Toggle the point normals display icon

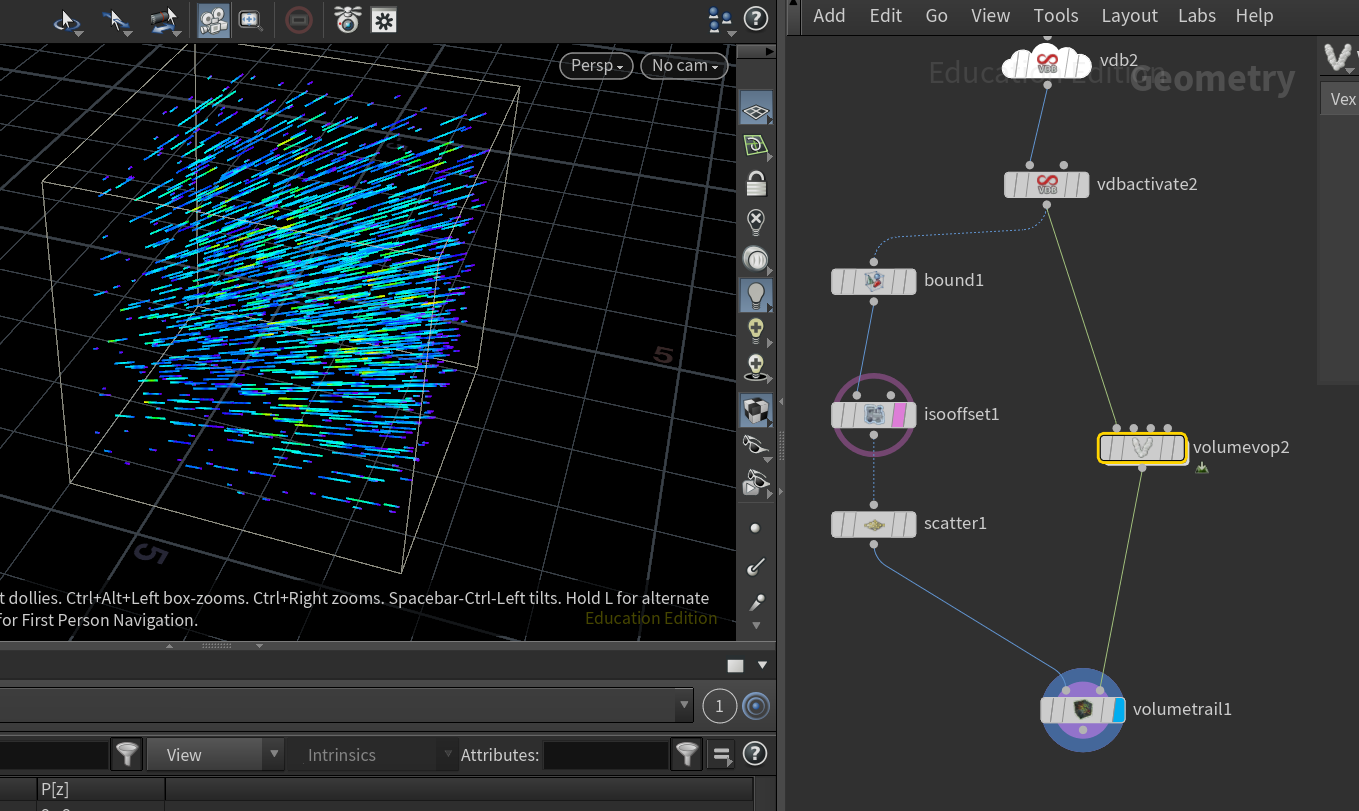pos(756,567)
